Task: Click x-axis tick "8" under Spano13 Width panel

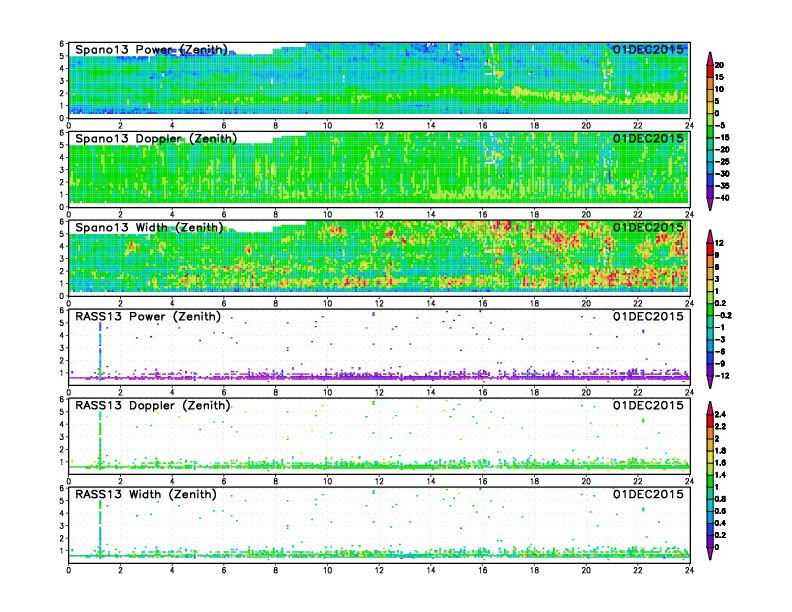Action: point(275,303)
